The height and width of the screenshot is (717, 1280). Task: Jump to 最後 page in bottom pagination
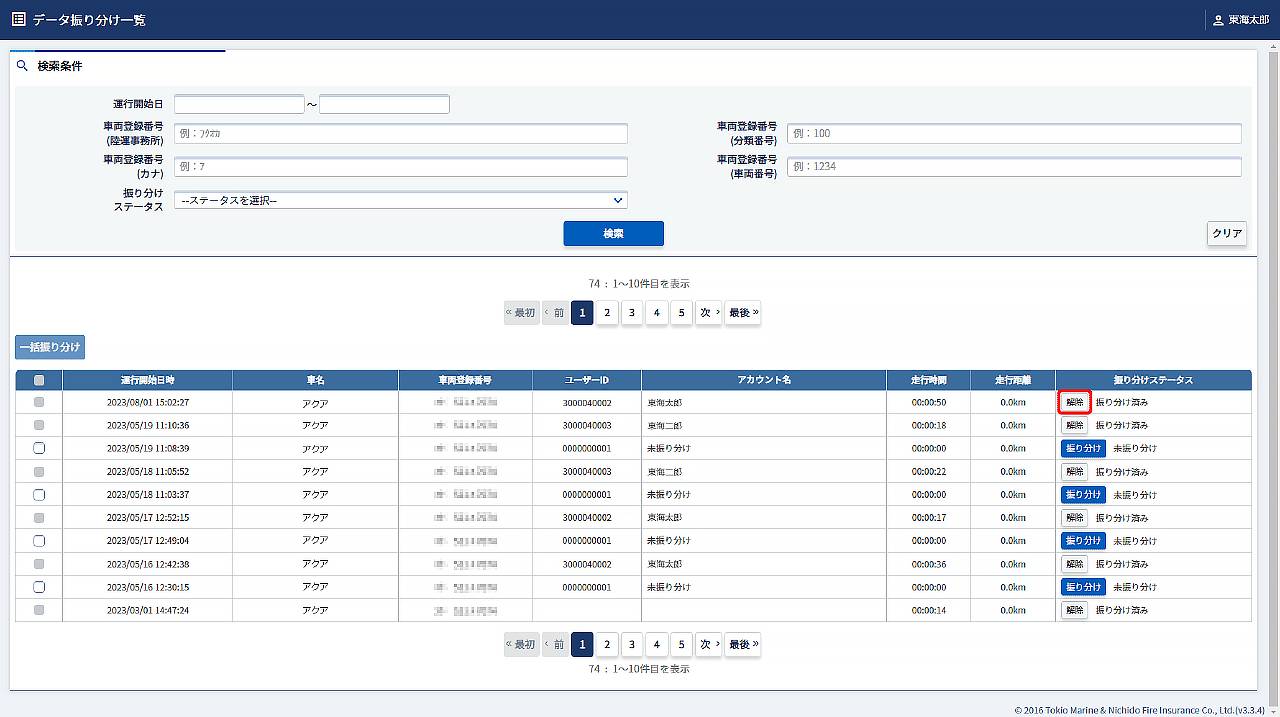point(743,644)
